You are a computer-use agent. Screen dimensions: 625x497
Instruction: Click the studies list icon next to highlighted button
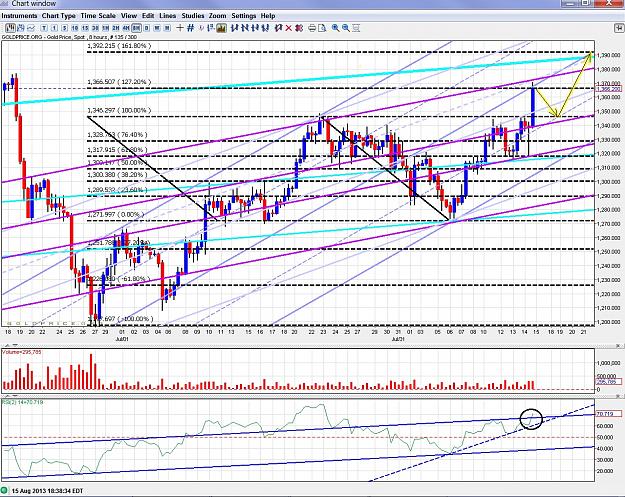pyautogui.click(x=210, y=28)
